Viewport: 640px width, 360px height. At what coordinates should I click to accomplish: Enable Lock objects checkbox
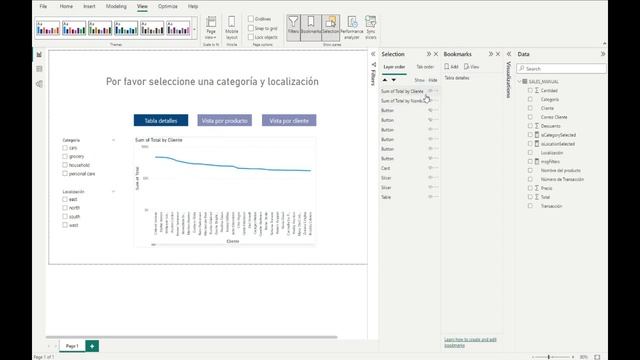point(251,37)
